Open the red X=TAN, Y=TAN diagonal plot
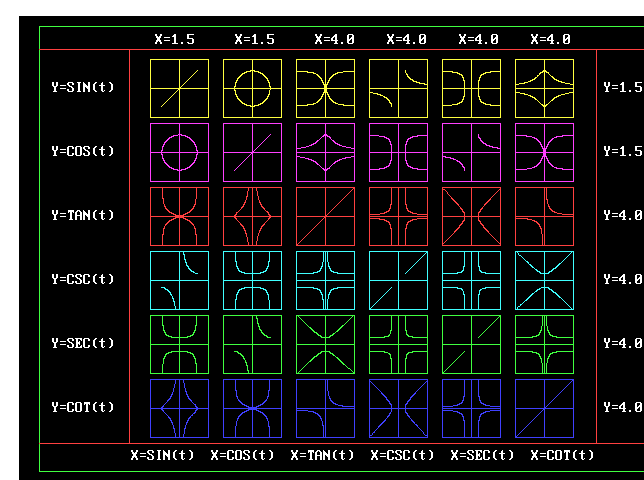Image resolution: width=644 pixels, height=480 pixels. pyautogui.click(x=325, y=216)
